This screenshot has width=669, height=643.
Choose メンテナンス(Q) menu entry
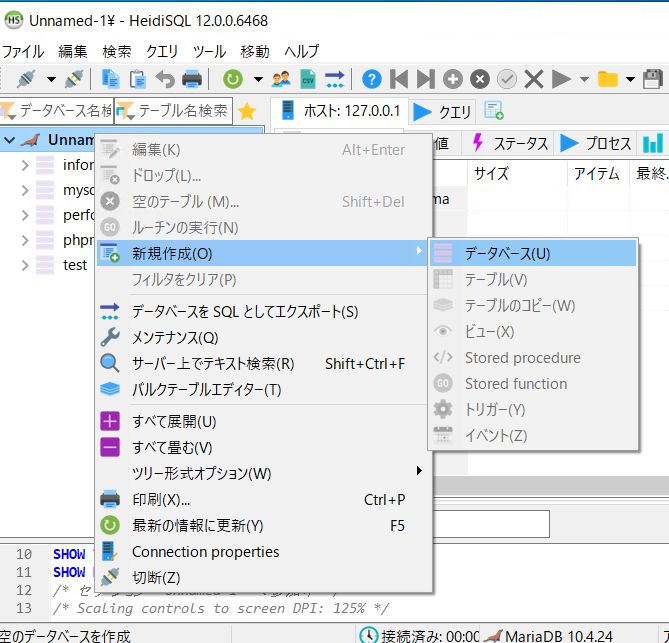(262, 338)
